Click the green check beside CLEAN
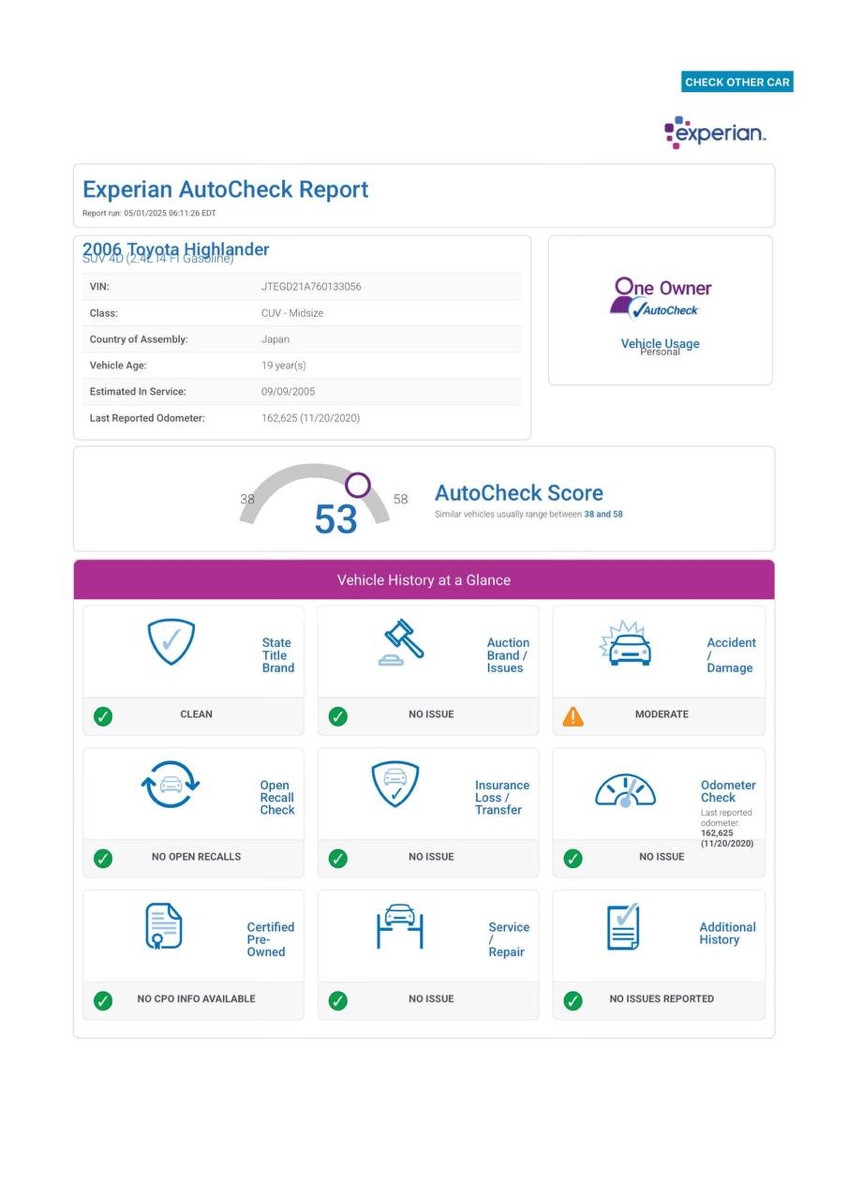This screenshot has width=848, height=1200. (103, 716)
